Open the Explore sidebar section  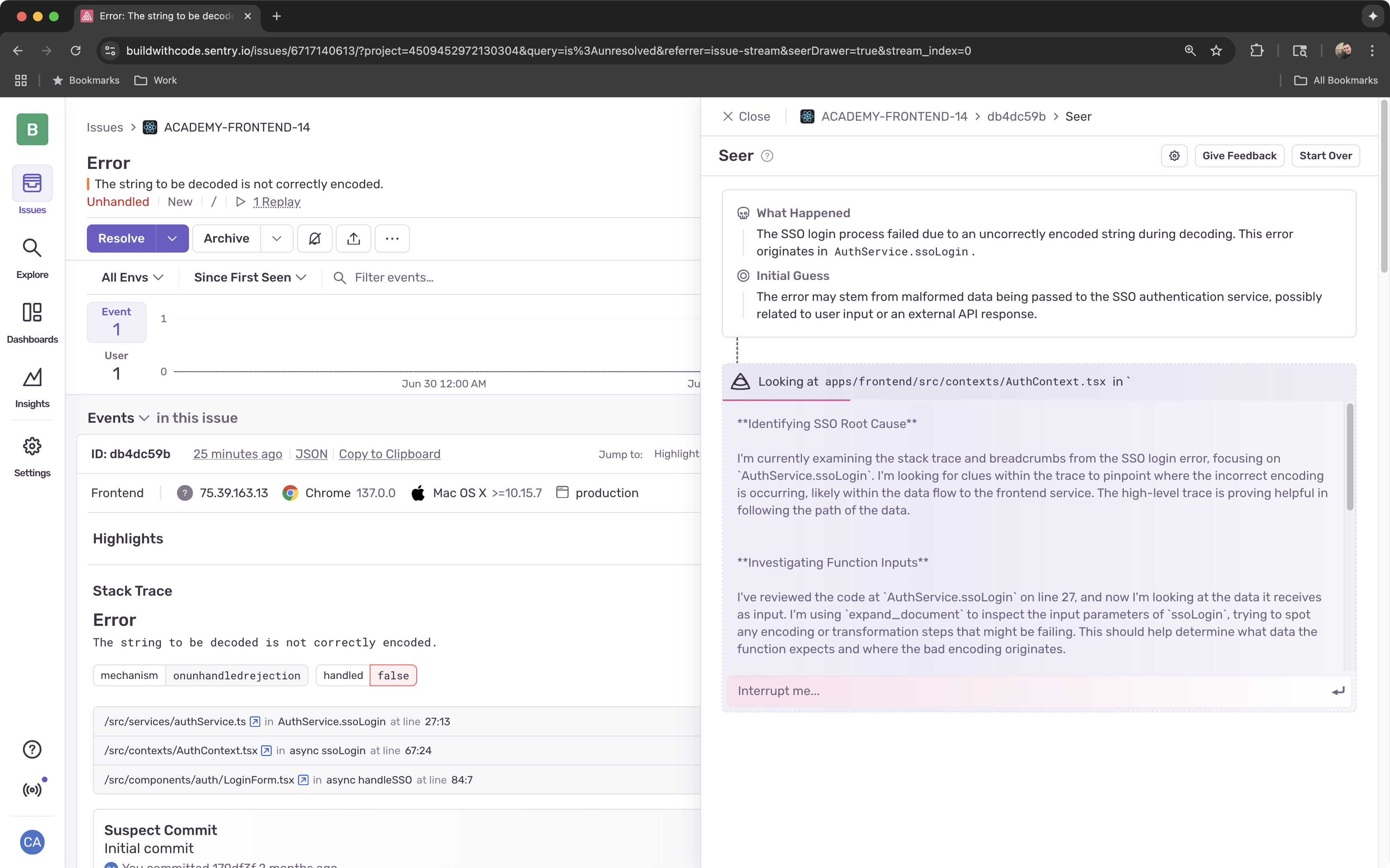[32, 258]
